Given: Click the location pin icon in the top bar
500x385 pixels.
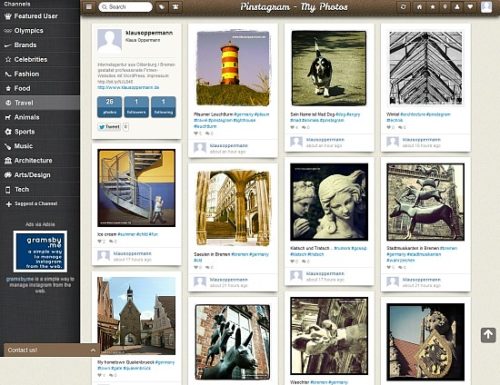Looking at the screenshot, I should (x=445, y=7).
